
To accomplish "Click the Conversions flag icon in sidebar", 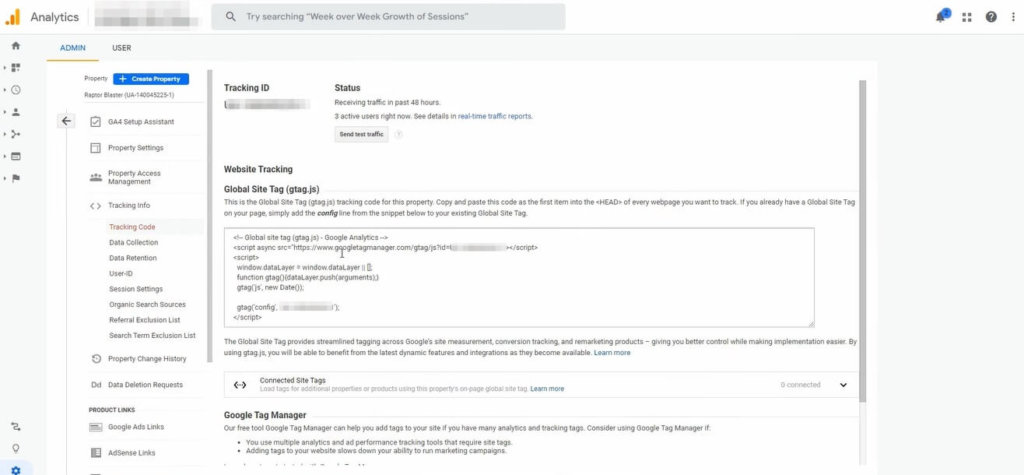I will (15, 178).
